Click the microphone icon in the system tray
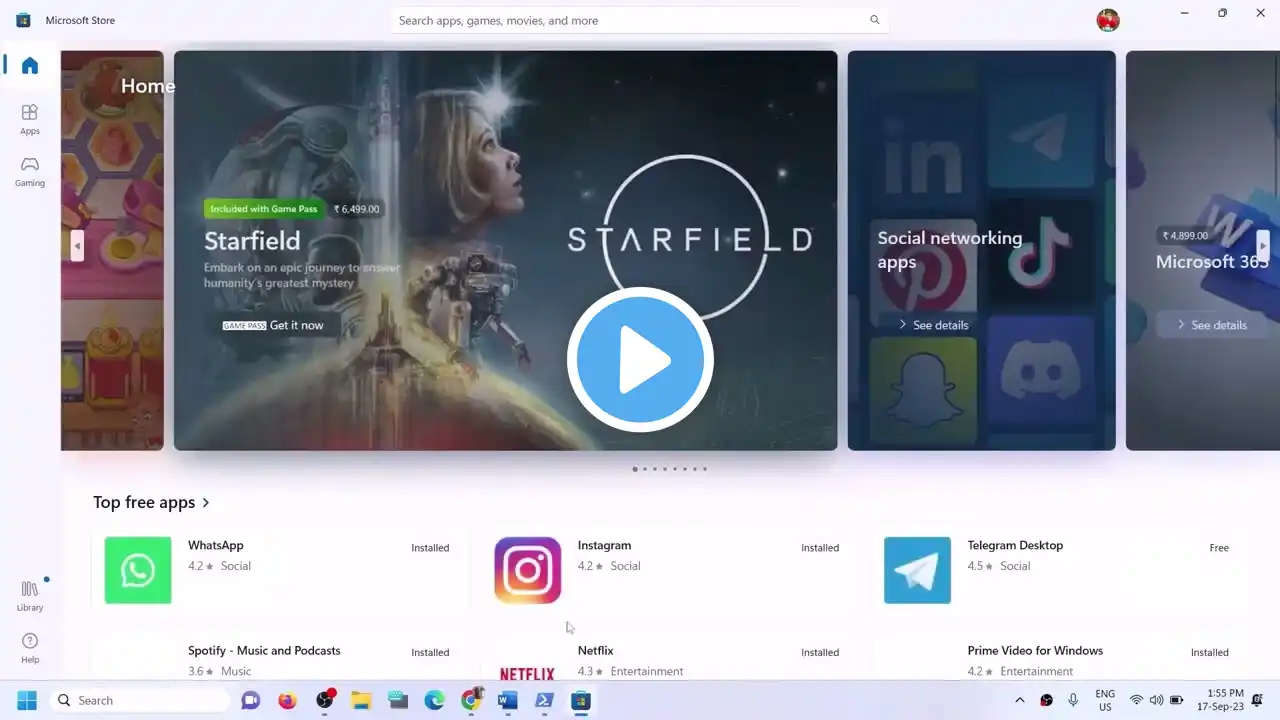 [1073, 700]
